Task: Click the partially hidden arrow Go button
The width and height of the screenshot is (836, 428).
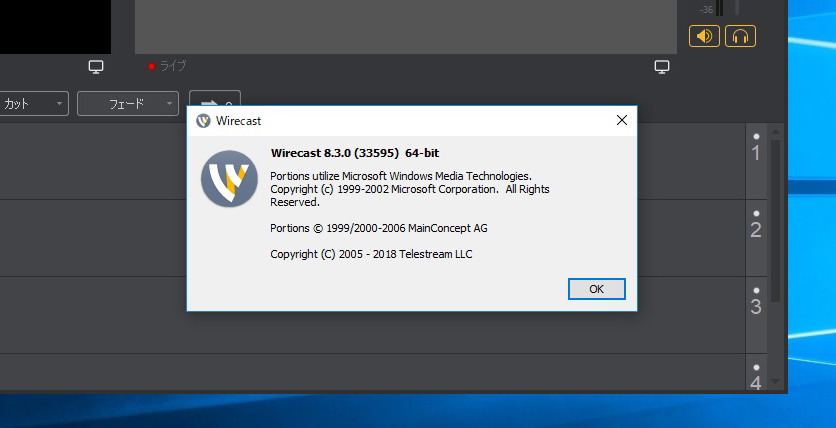Action: coord(215,99)
